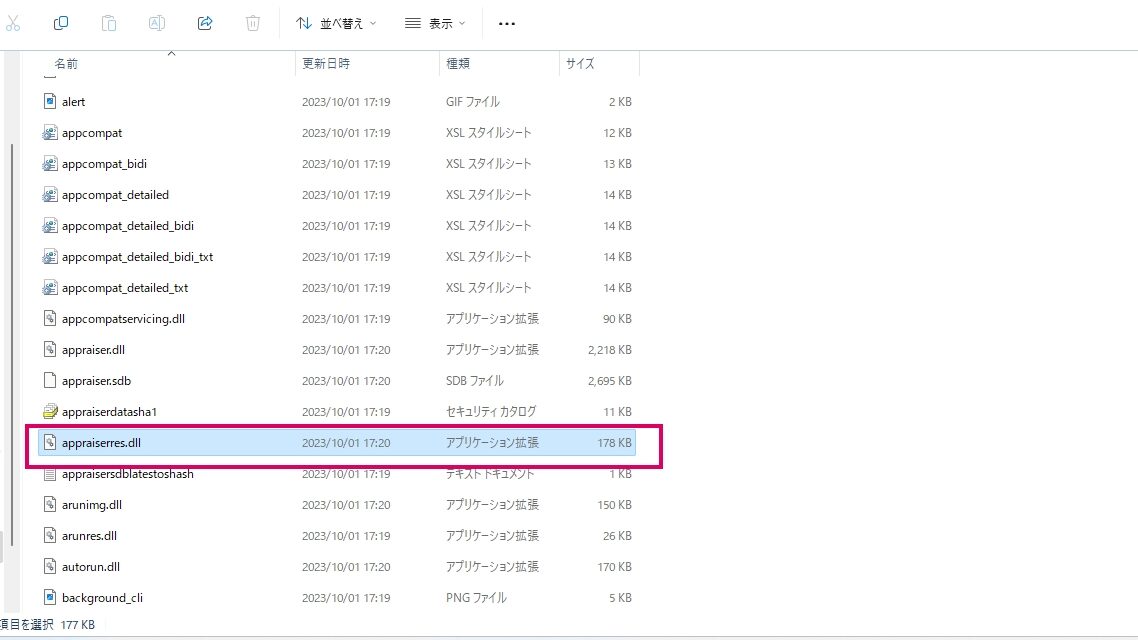Click the セキュリティ カタログ type cell
Screen dimensions: 1138x640
pos(491,411)
